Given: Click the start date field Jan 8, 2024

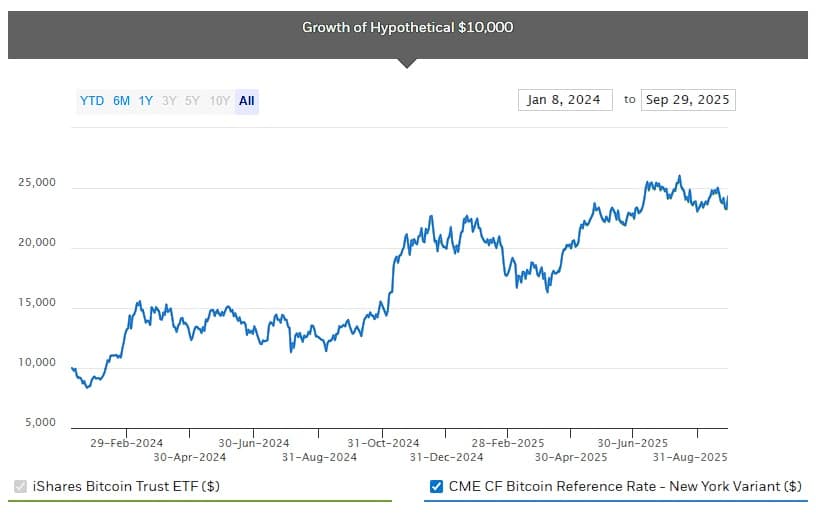Looking at the screenshot, I should tap(565, 100).
